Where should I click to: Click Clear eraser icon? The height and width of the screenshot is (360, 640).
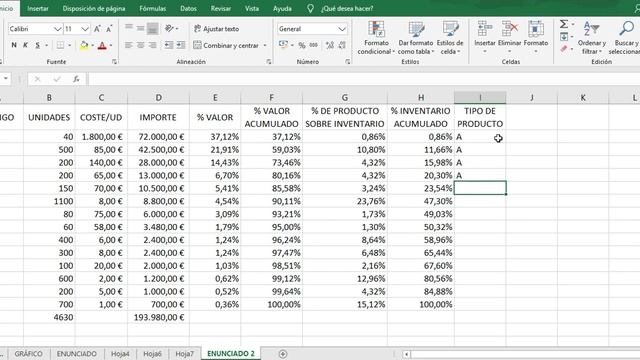564,49
